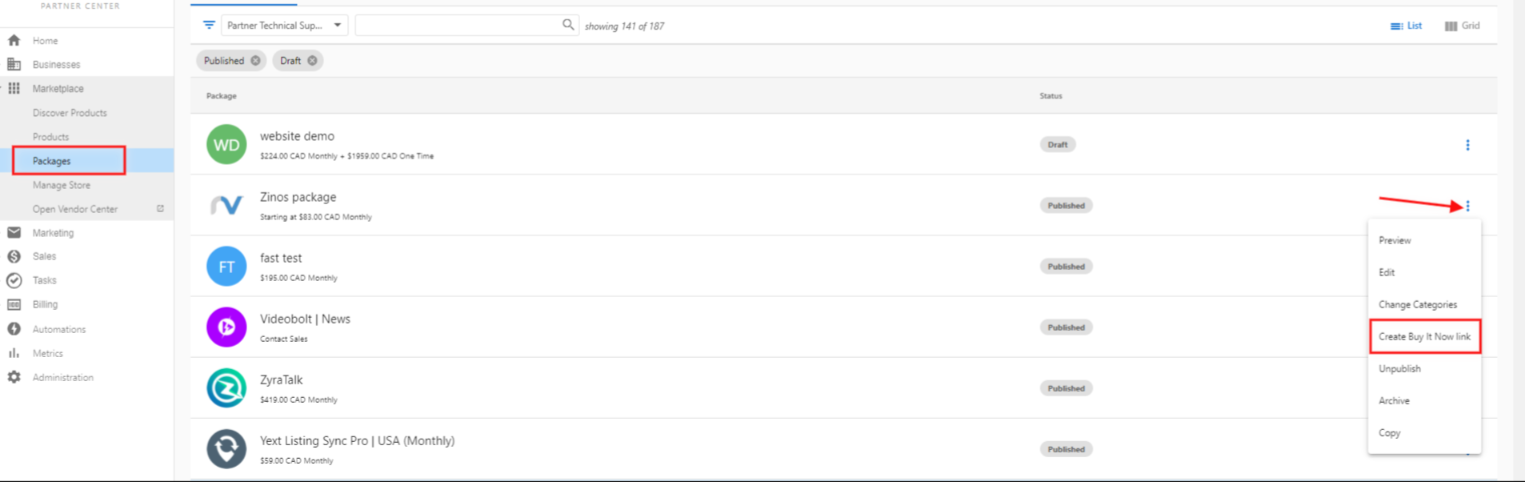Screen dimensions: 1525x482
Task: Go to Discover Products
Action: click(70, 113)
